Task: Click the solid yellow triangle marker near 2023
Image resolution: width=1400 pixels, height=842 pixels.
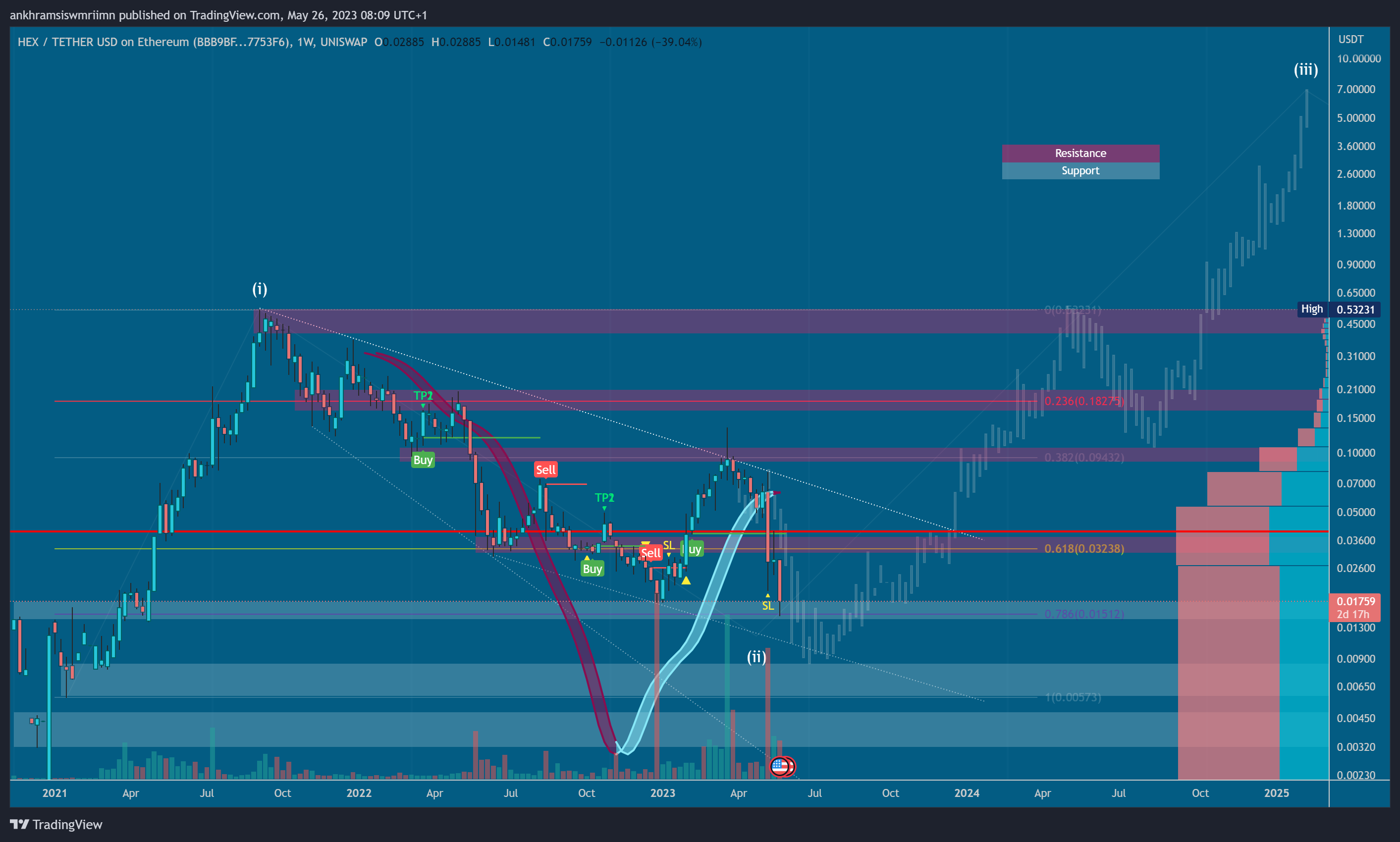Action: [x=686, y=580]
